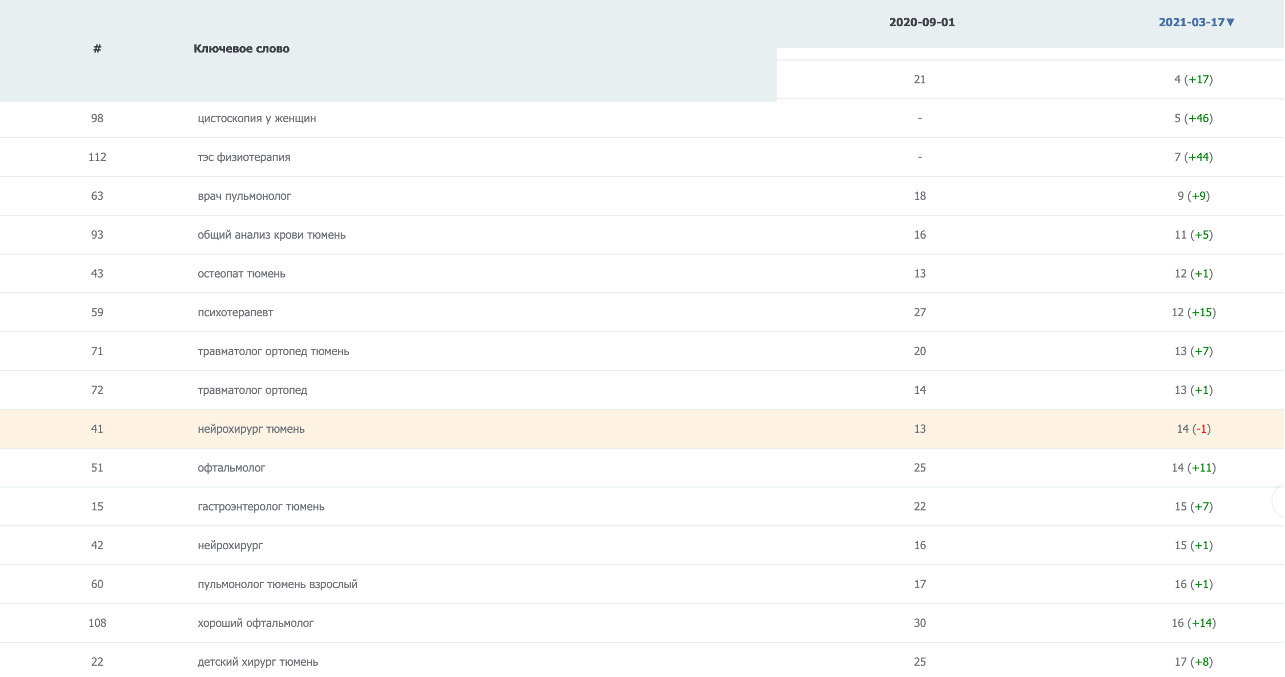Click the 14 (-1) position value

pos(1193,429)
